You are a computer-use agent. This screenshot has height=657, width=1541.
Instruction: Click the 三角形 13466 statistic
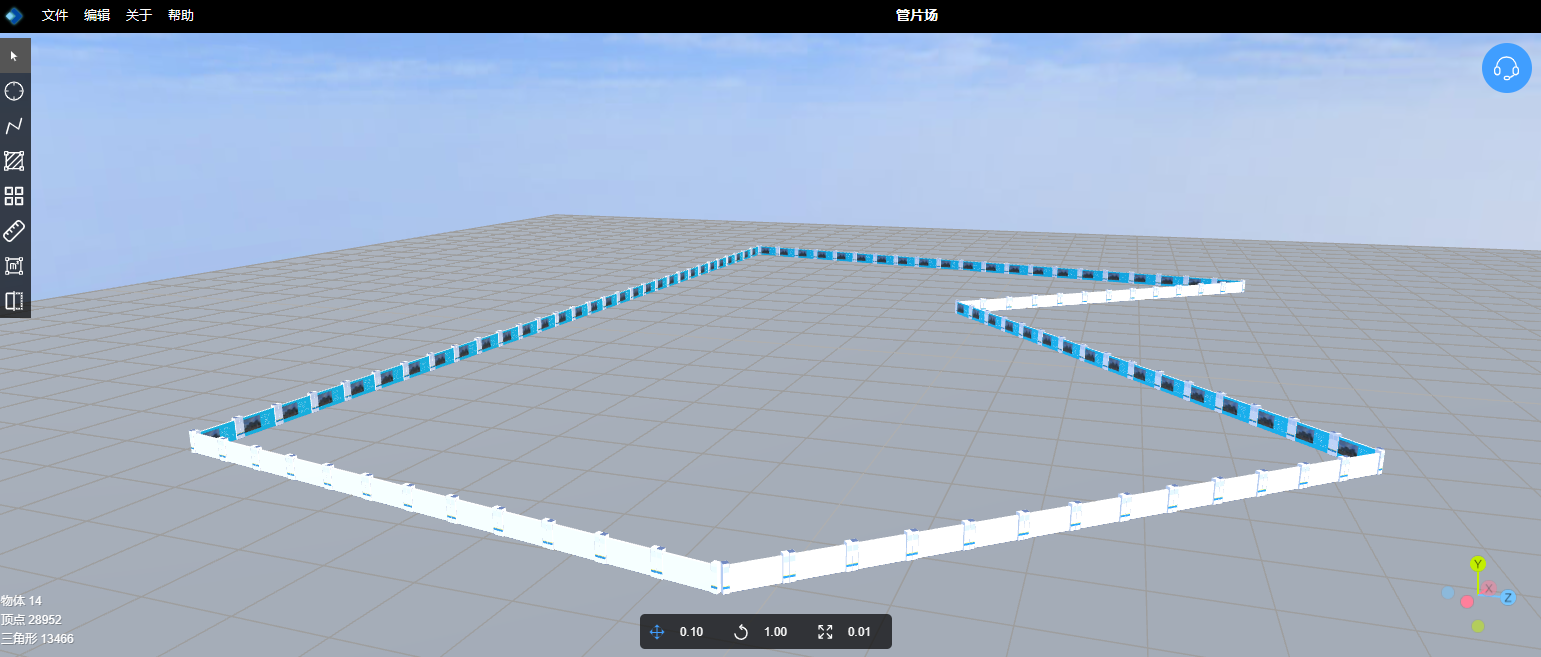tap(37, 638)
